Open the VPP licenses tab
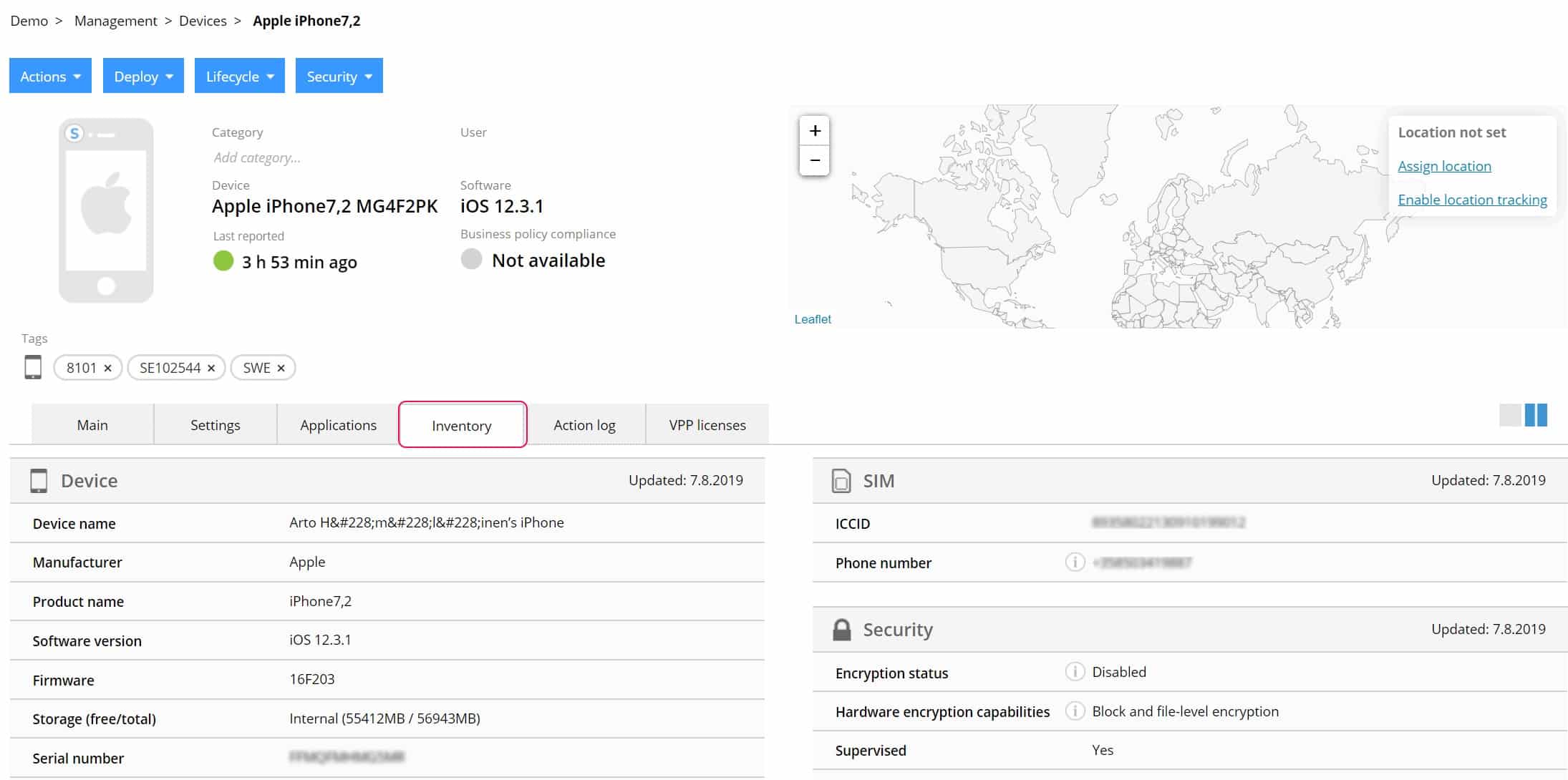 tap(707, 425)
